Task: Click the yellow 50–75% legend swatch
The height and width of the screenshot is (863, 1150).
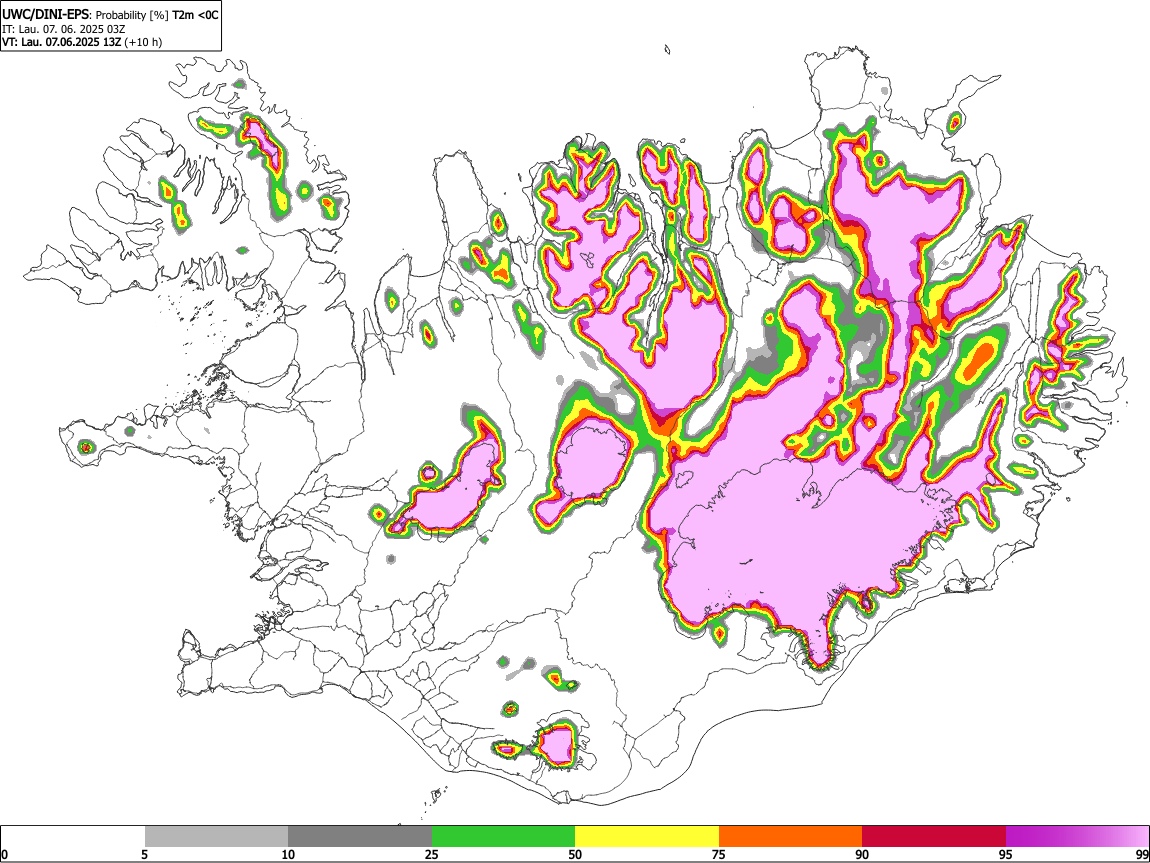Action: (x=647, y=837)
